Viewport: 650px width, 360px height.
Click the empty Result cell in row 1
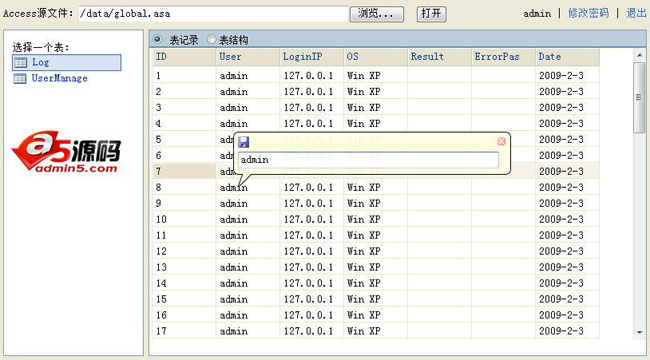(x=439, y=75)
